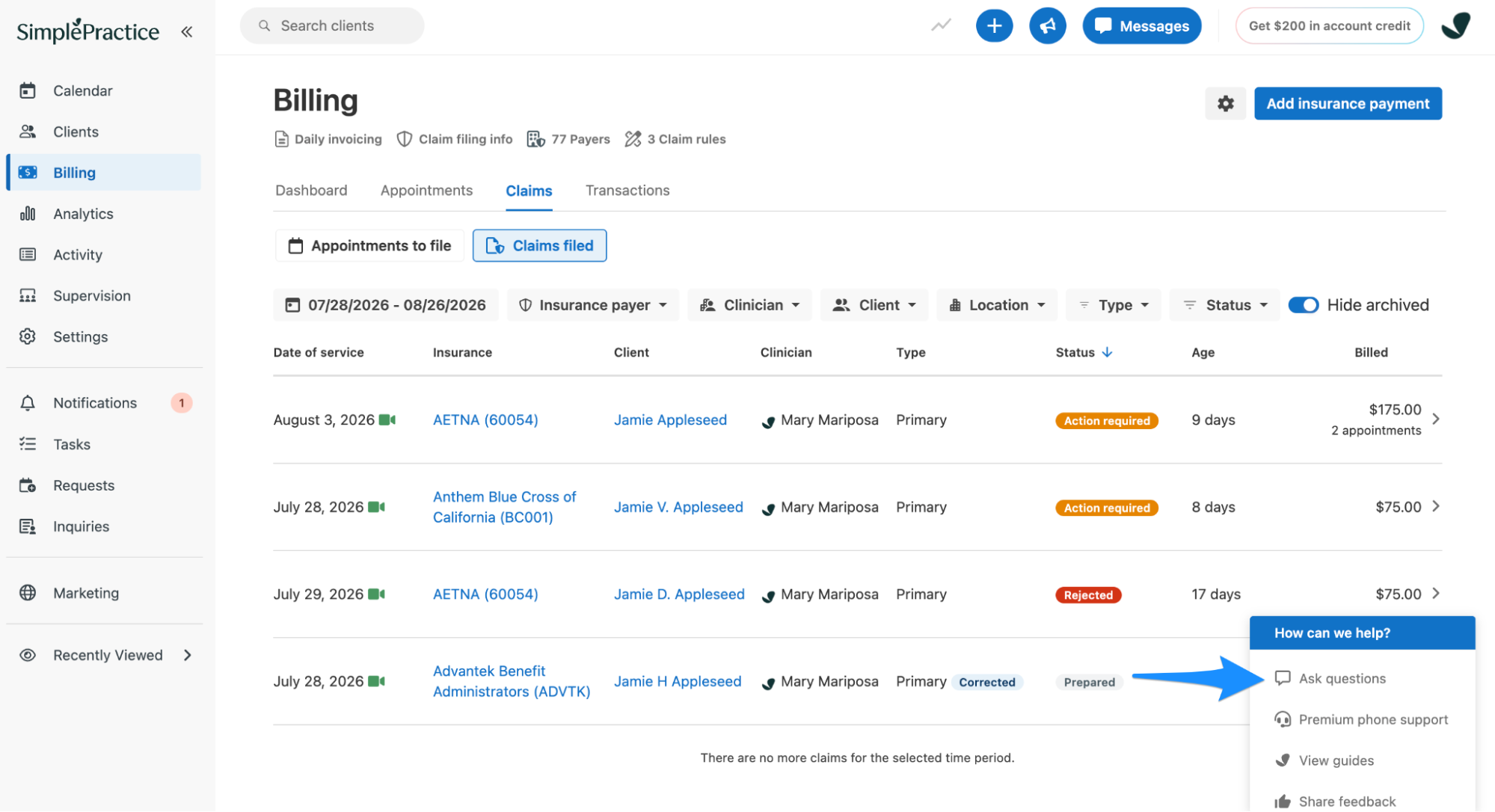1495x812 pixels.
Task: Open View guides in help menu
Action: tap(1336, 761)
